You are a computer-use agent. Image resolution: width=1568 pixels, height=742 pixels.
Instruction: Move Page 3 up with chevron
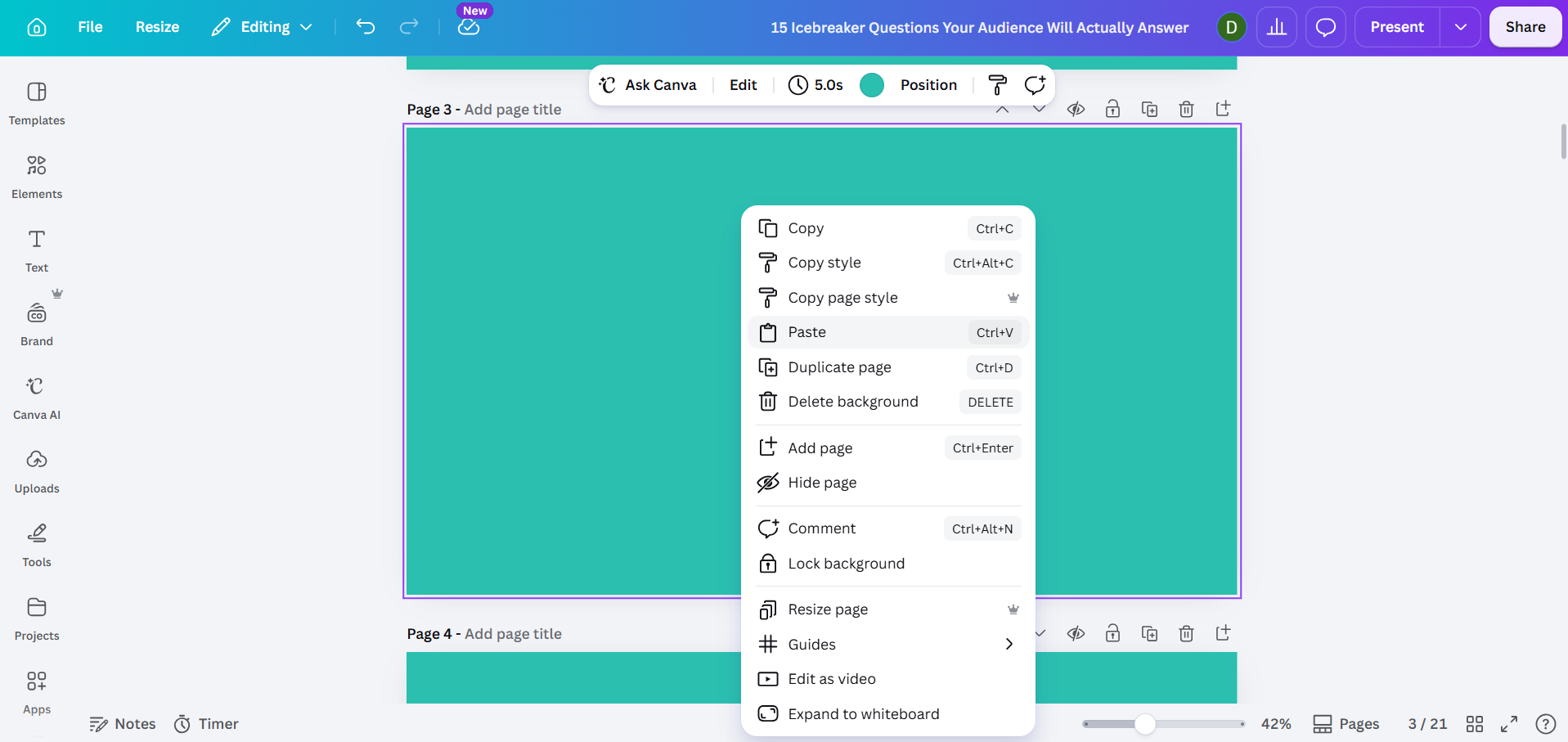[1002, 109]
